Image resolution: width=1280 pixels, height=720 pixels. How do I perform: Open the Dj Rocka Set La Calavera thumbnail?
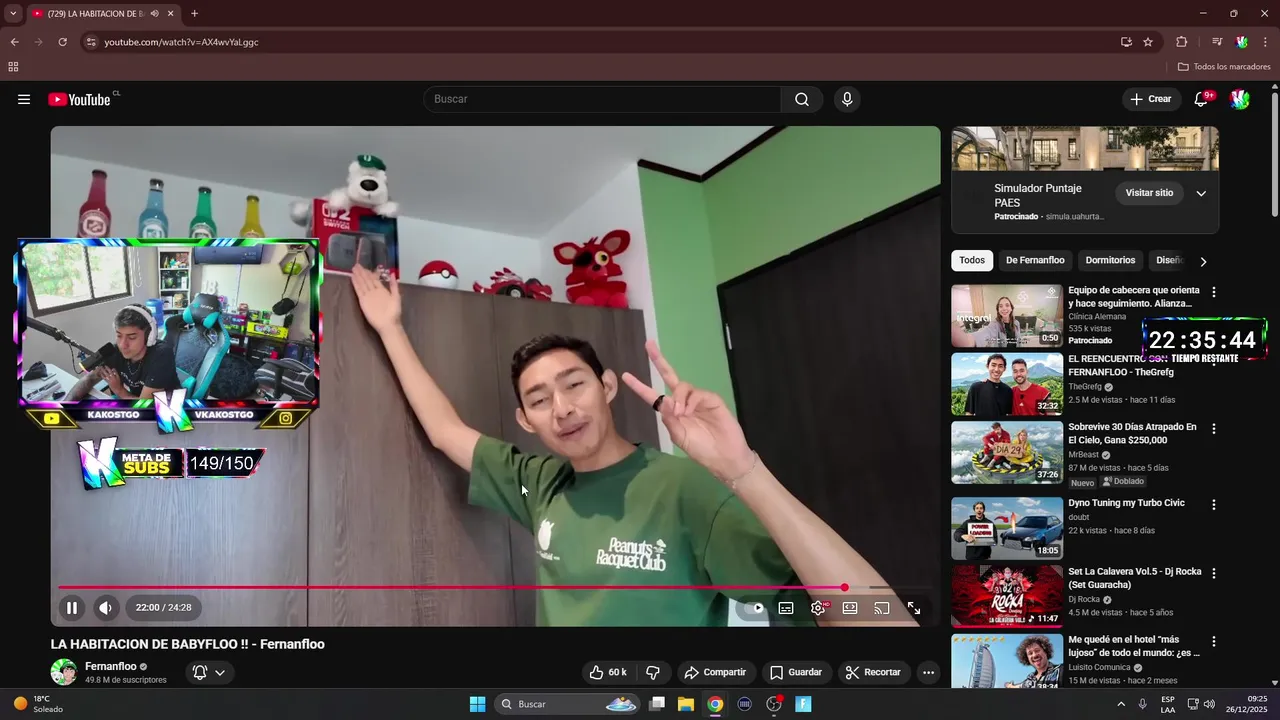(1007, 596)
